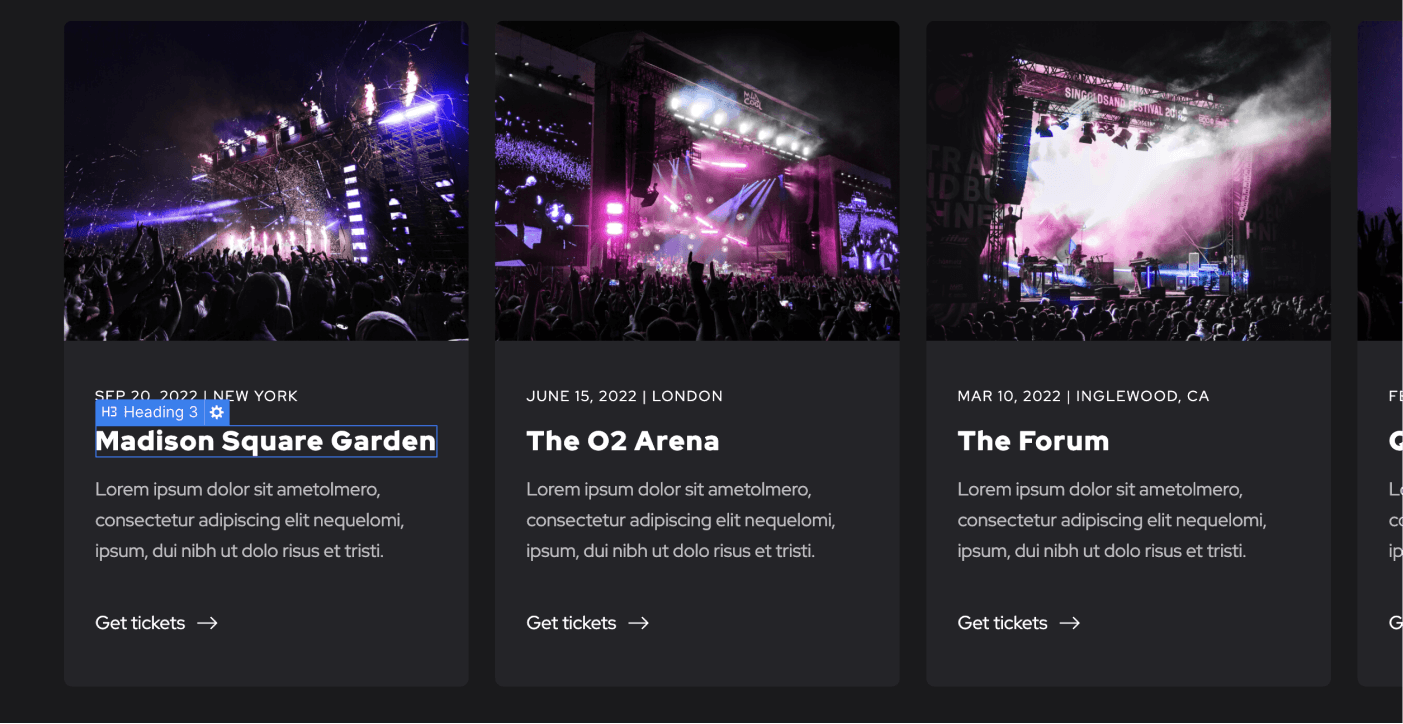
Task: Click the SEP 20, 2022 NEW YORK date text
Action: click(196, 395)
